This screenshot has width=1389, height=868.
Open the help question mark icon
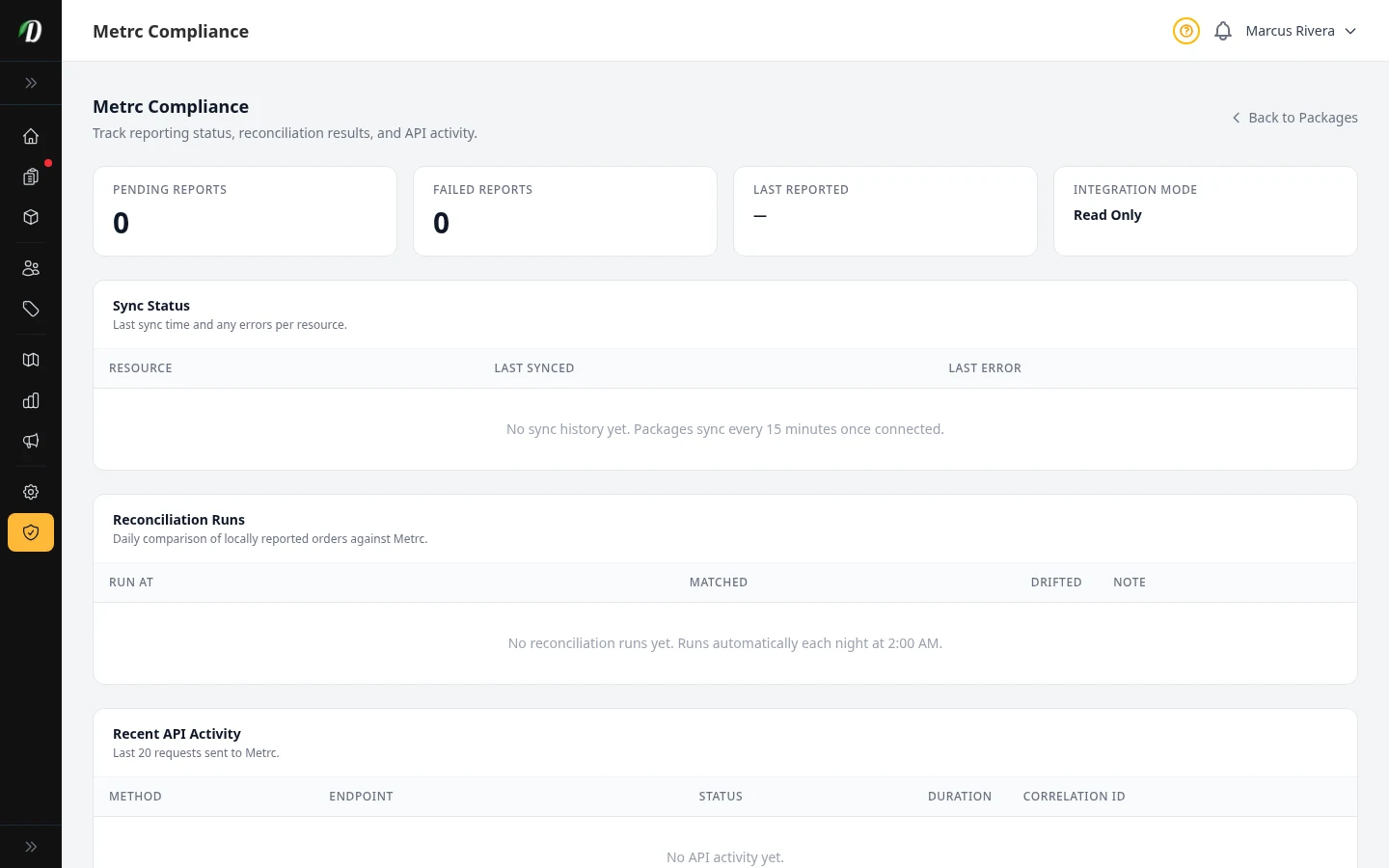1185,31
